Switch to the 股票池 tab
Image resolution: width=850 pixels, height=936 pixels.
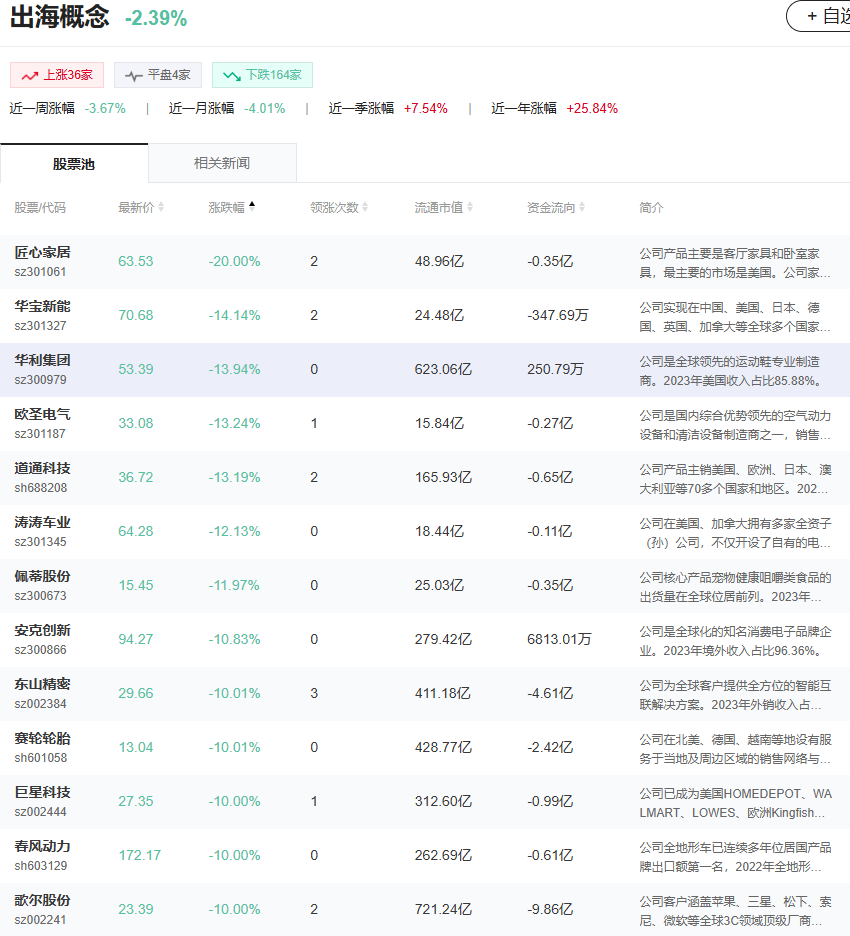tap(74, 164)
